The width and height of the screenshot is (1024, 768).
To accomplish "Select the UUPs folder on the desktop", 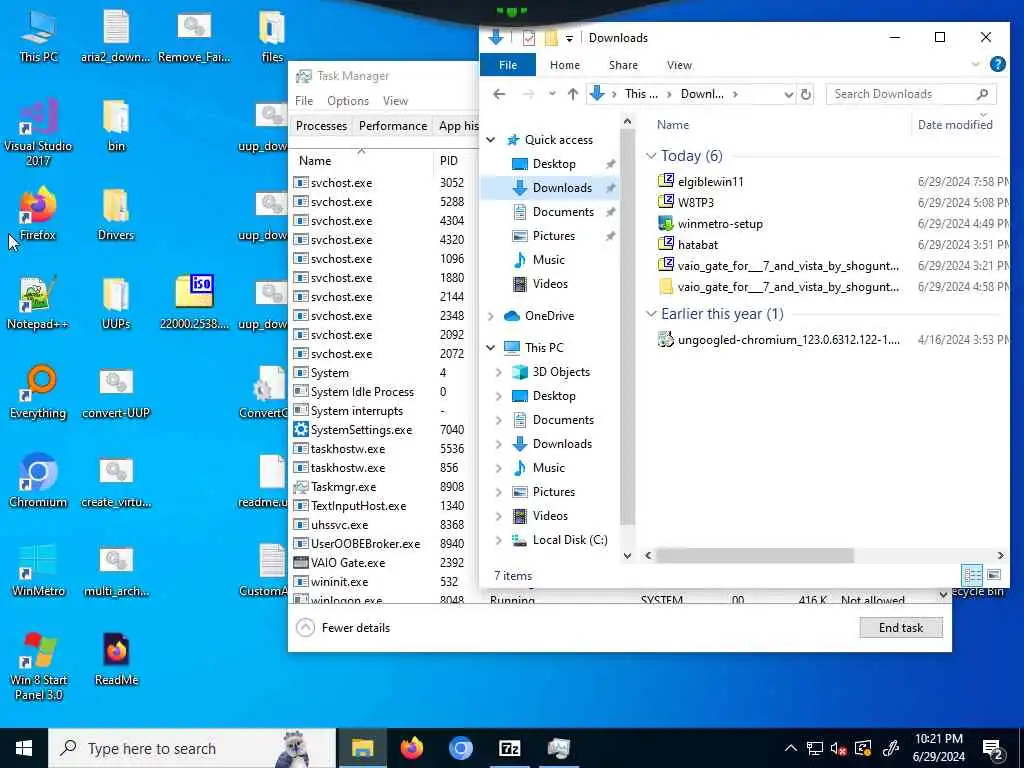I will pos(116,302).
